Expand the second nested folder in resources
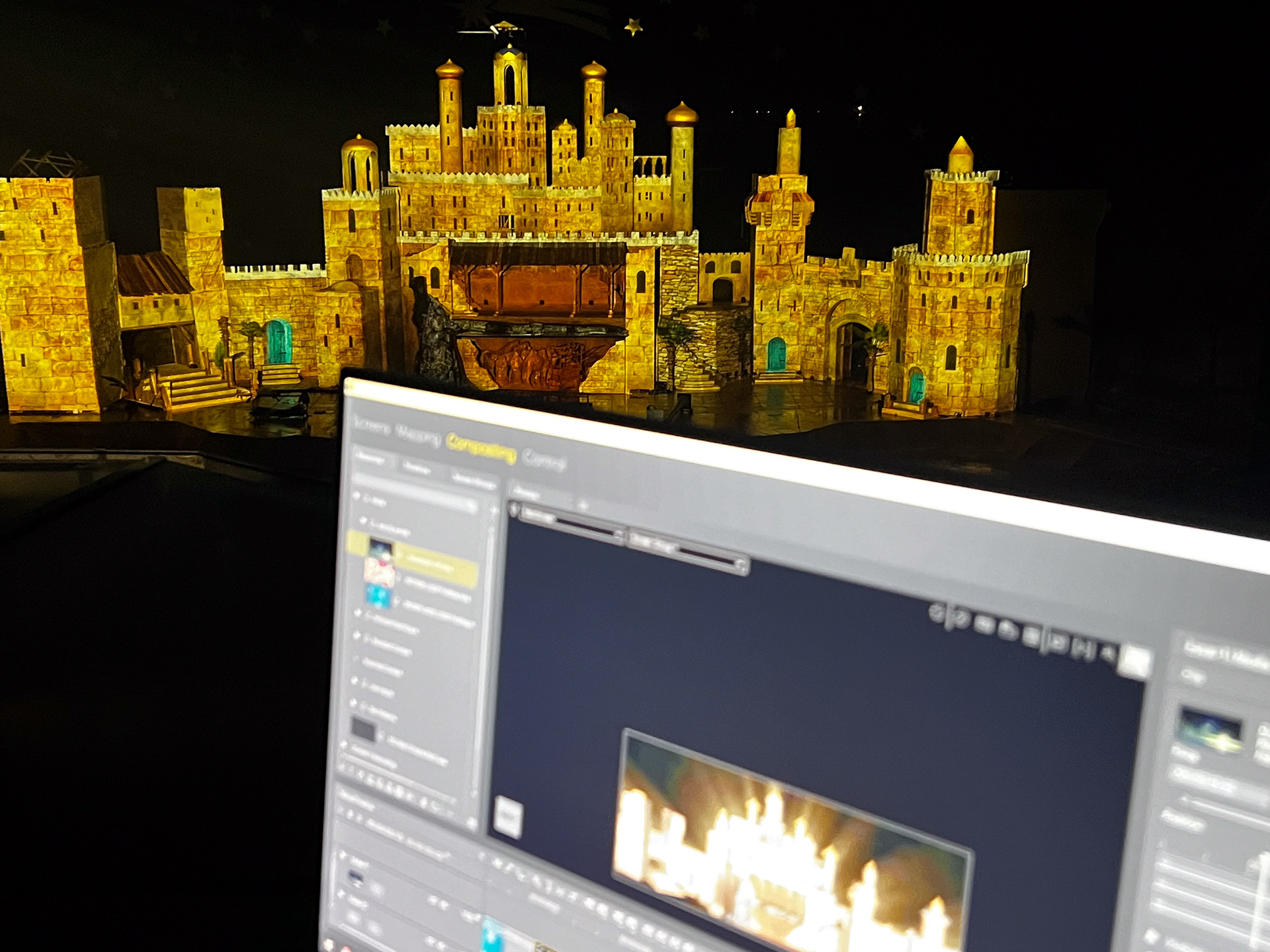This screenshot has height=952, width=1270. 363,522
